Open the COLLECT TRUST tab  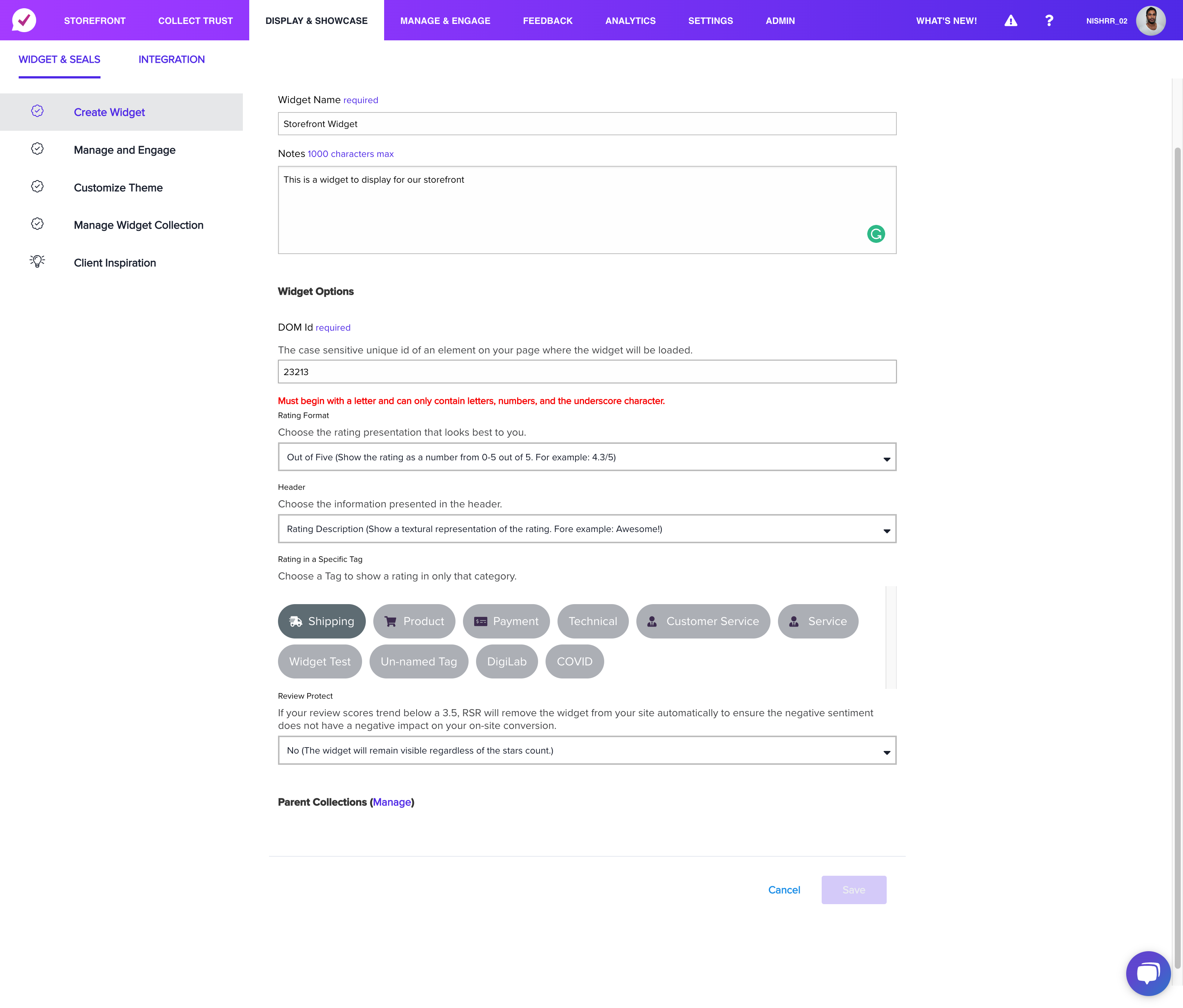coord(195,21)
